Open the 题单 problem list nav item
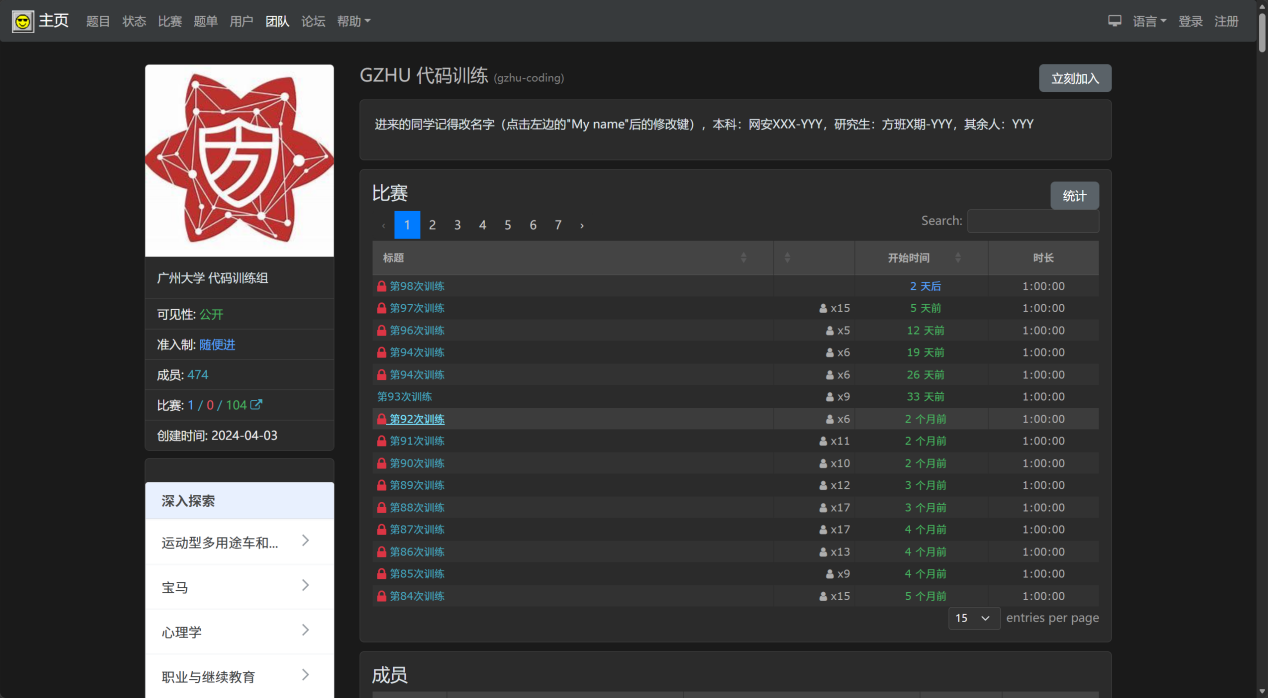 (x=206, y=21)
